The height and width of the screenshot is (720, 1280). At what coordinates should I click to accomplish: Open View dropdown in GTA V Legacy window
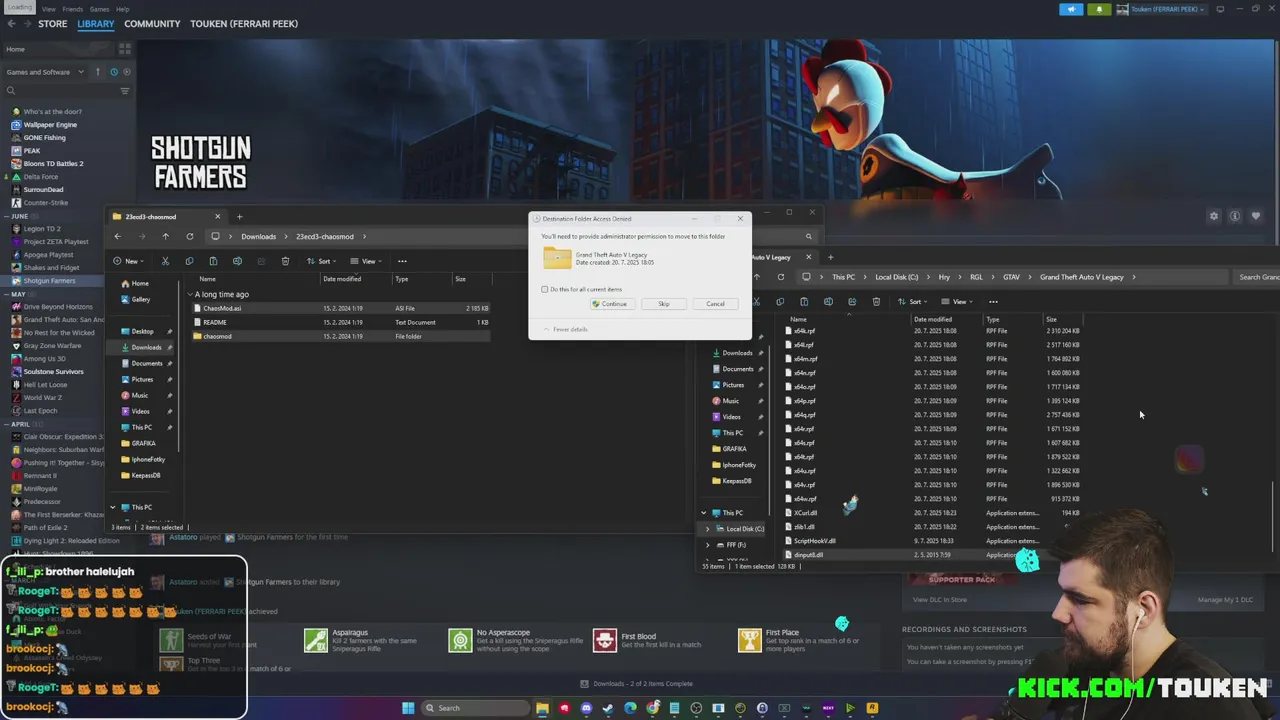(958, 302)
